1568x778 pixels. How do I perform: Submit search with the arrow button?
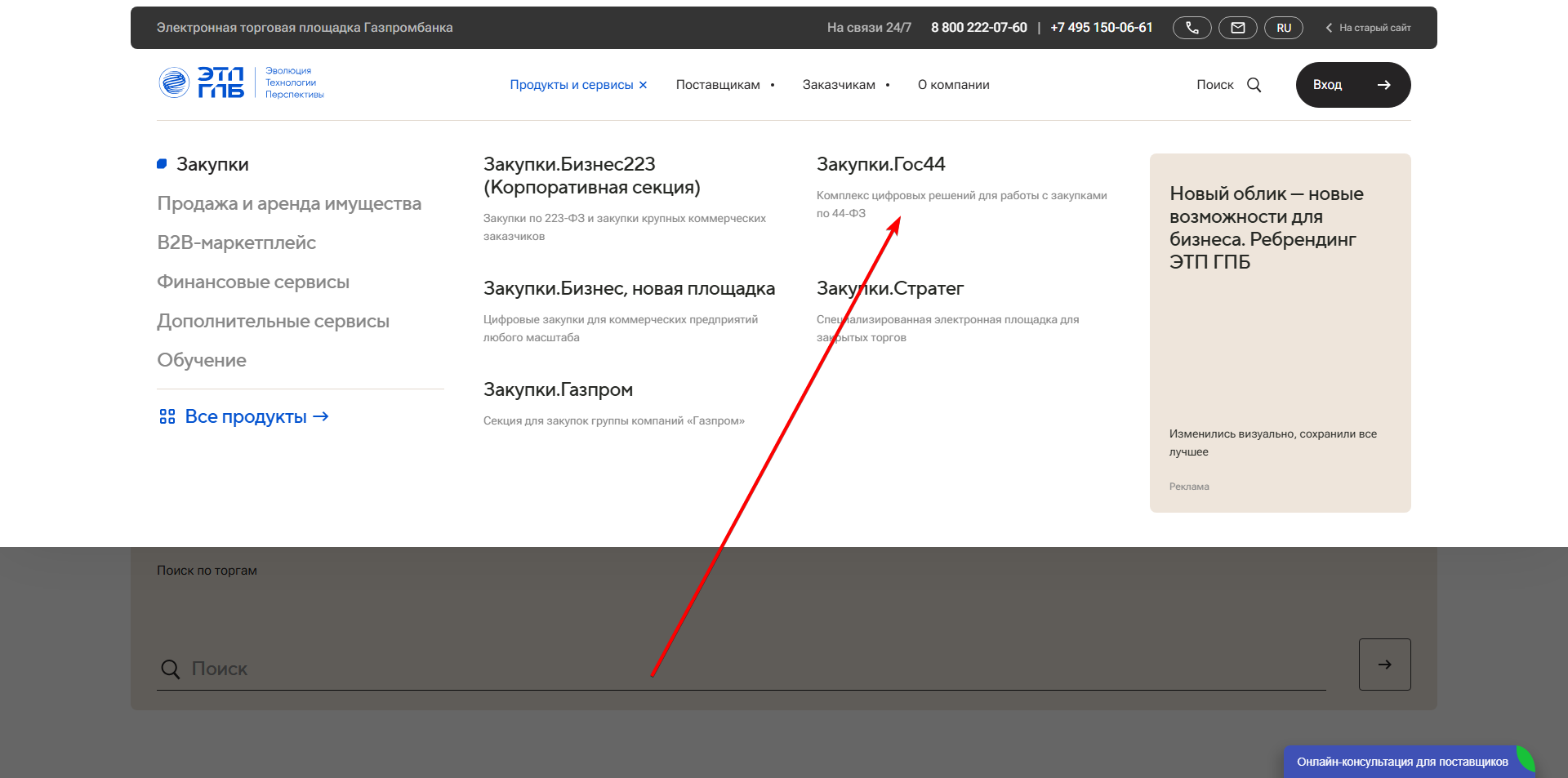click(1384, 665)
